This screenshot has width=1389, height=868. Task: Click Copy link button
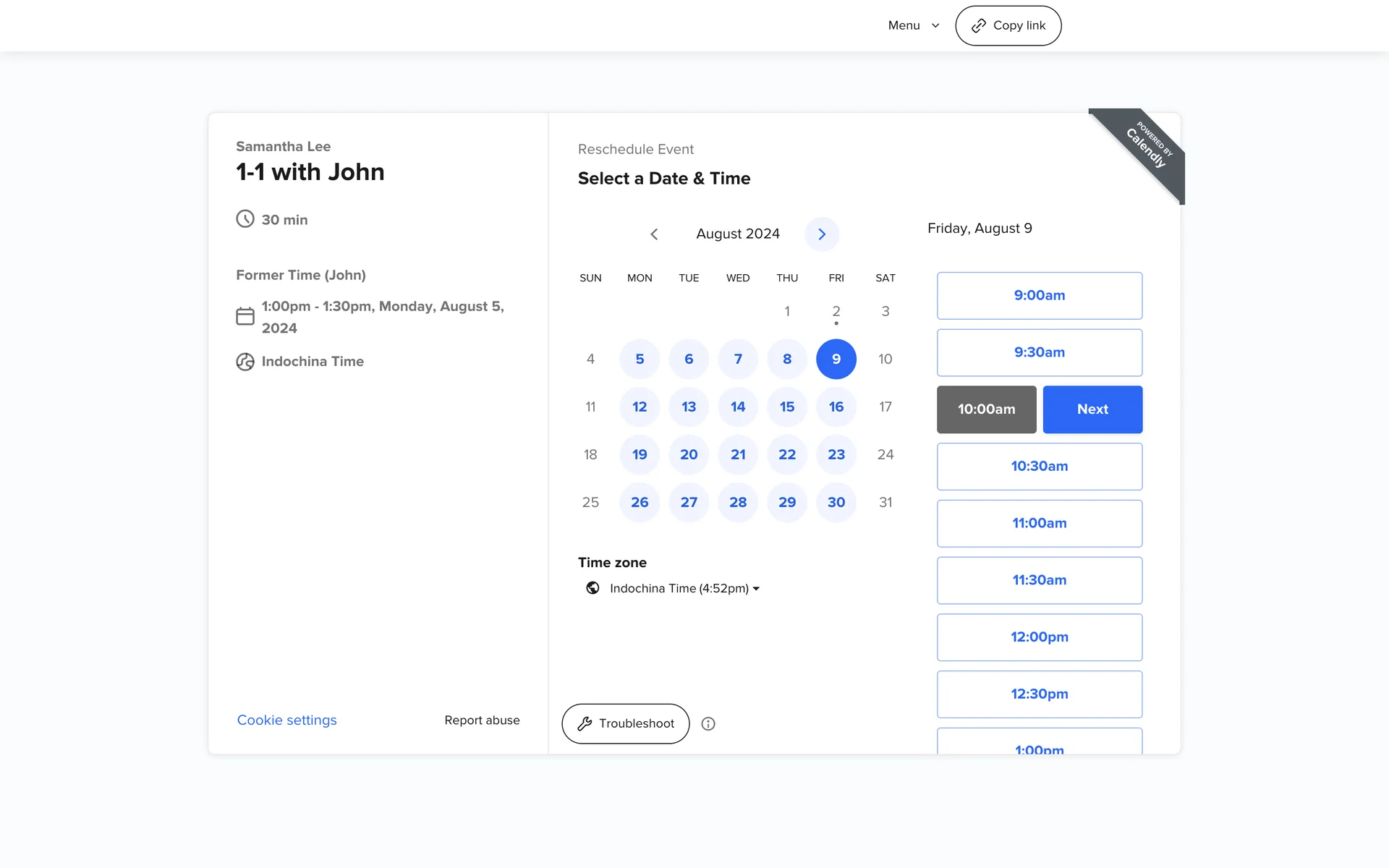[1008, 26]
